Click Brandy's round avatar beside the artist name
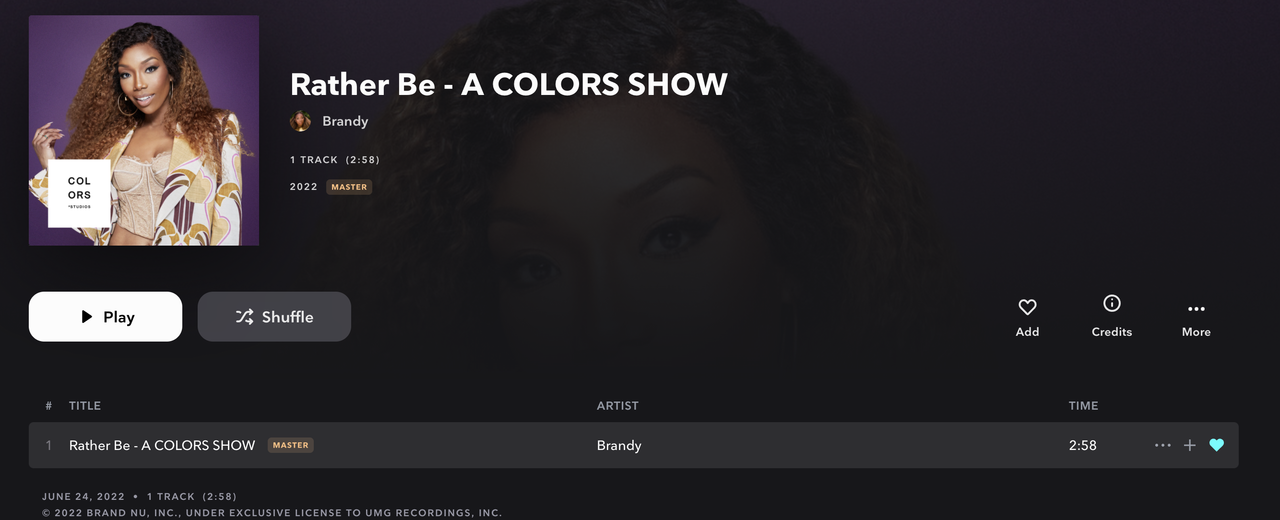1280x520 pixels. click(x=300, y=121)
